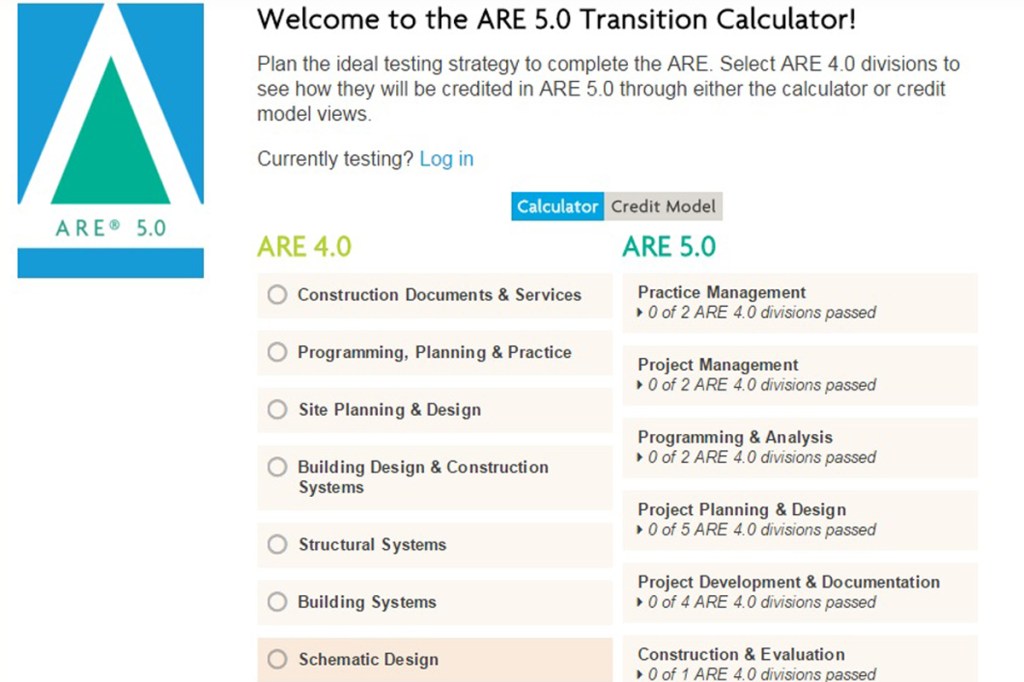Select Construction Documents & Services radio button
Image resolution: width=1024 pixels, height=682 pixels.
click(x=278, y=295)
